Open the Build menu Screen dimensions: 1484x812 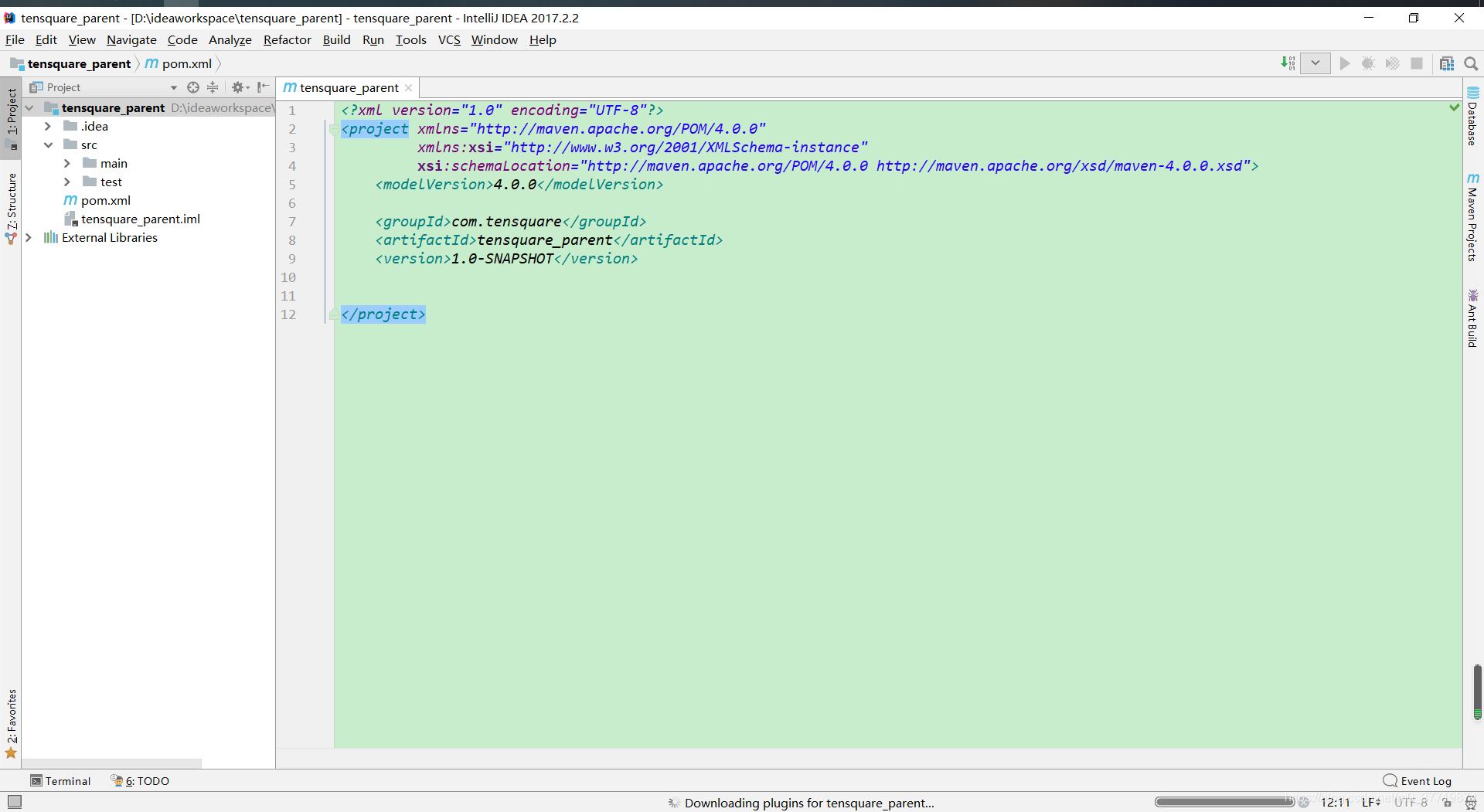[336, 40]
